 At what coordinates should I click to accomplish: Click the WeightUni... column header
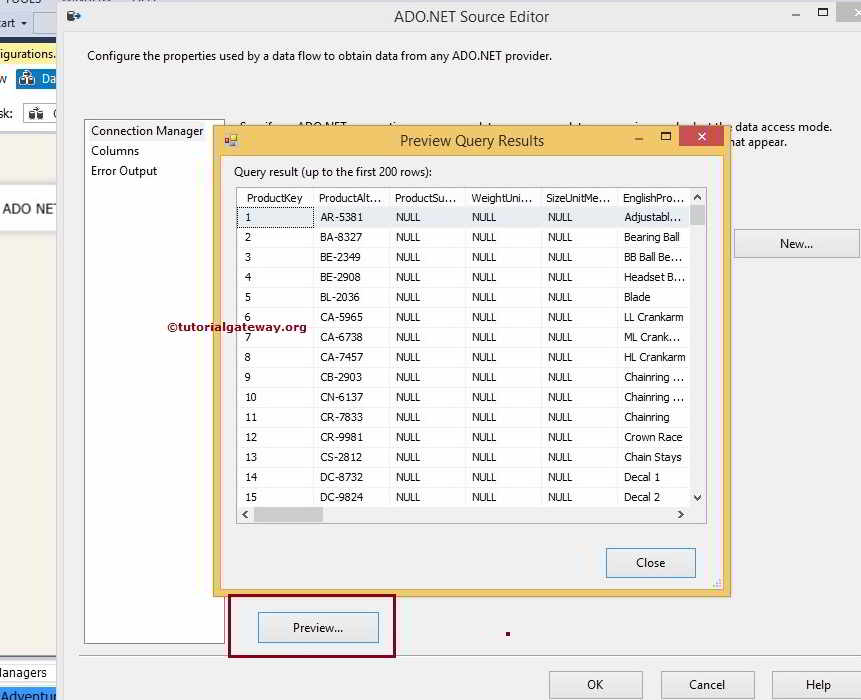coord(502,198)
